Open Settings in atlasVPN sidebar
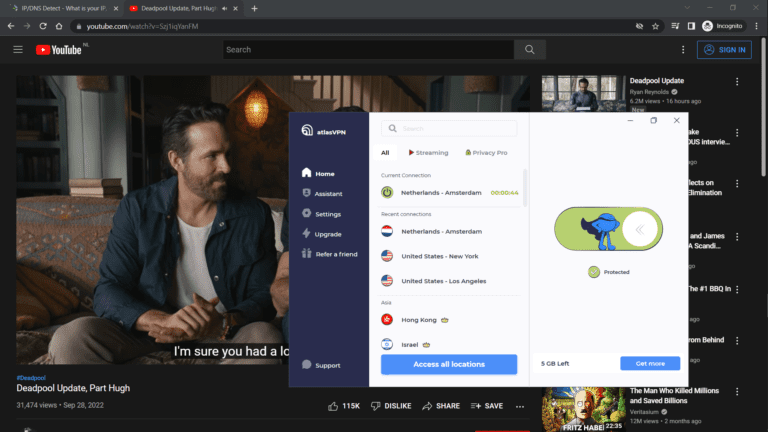This screenshot has width=768, height=432. (322, 214)
